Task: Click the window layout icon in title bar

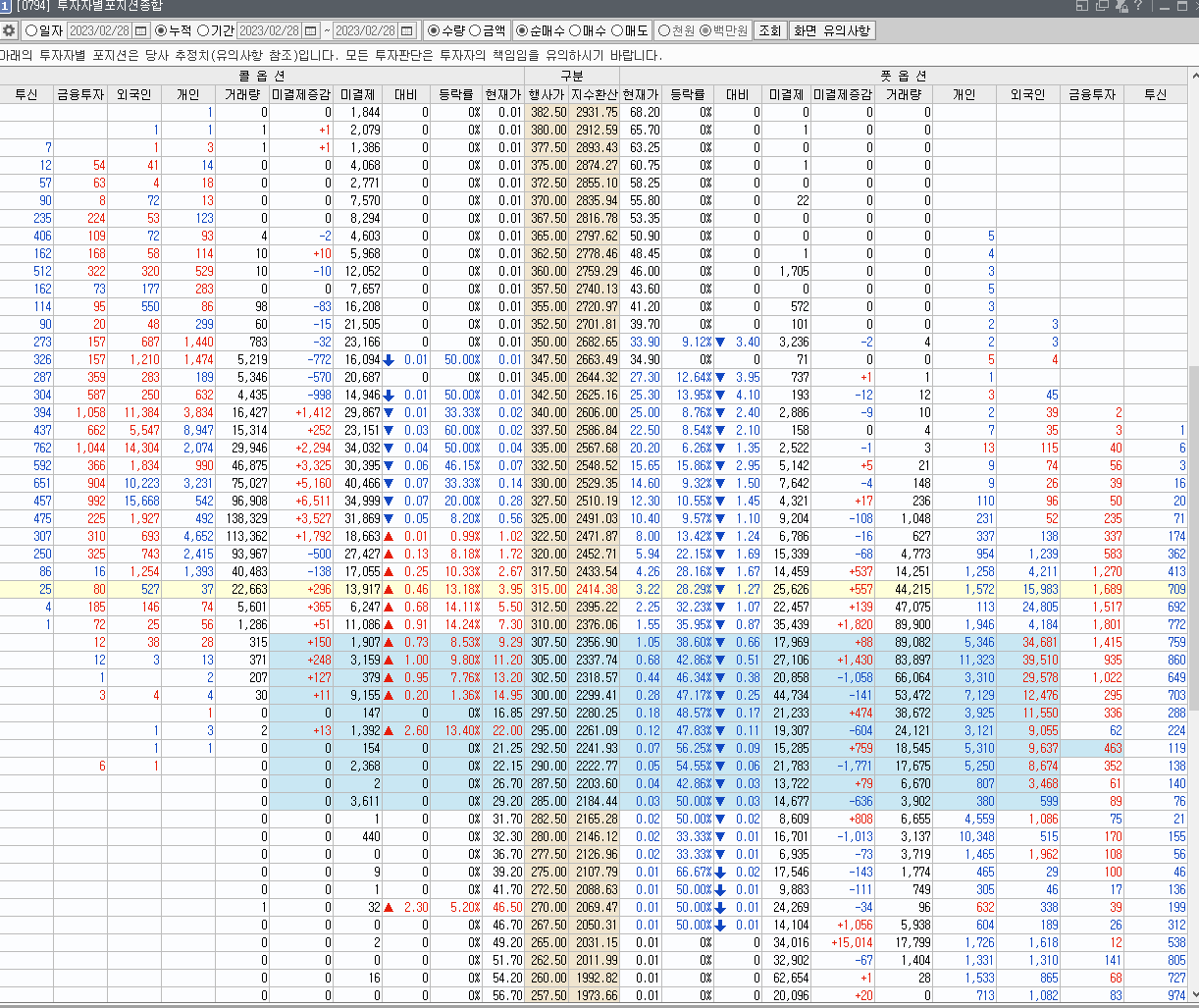Action: [x=1082, y=6]
